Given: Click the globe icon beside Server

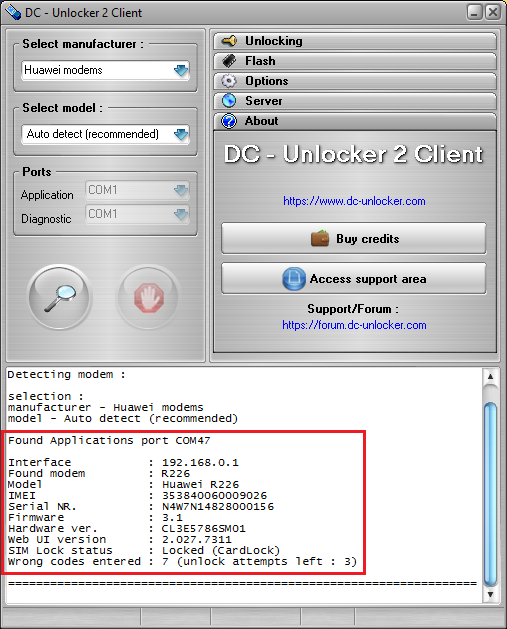Looking at the screenshot, I should (229, 100).
